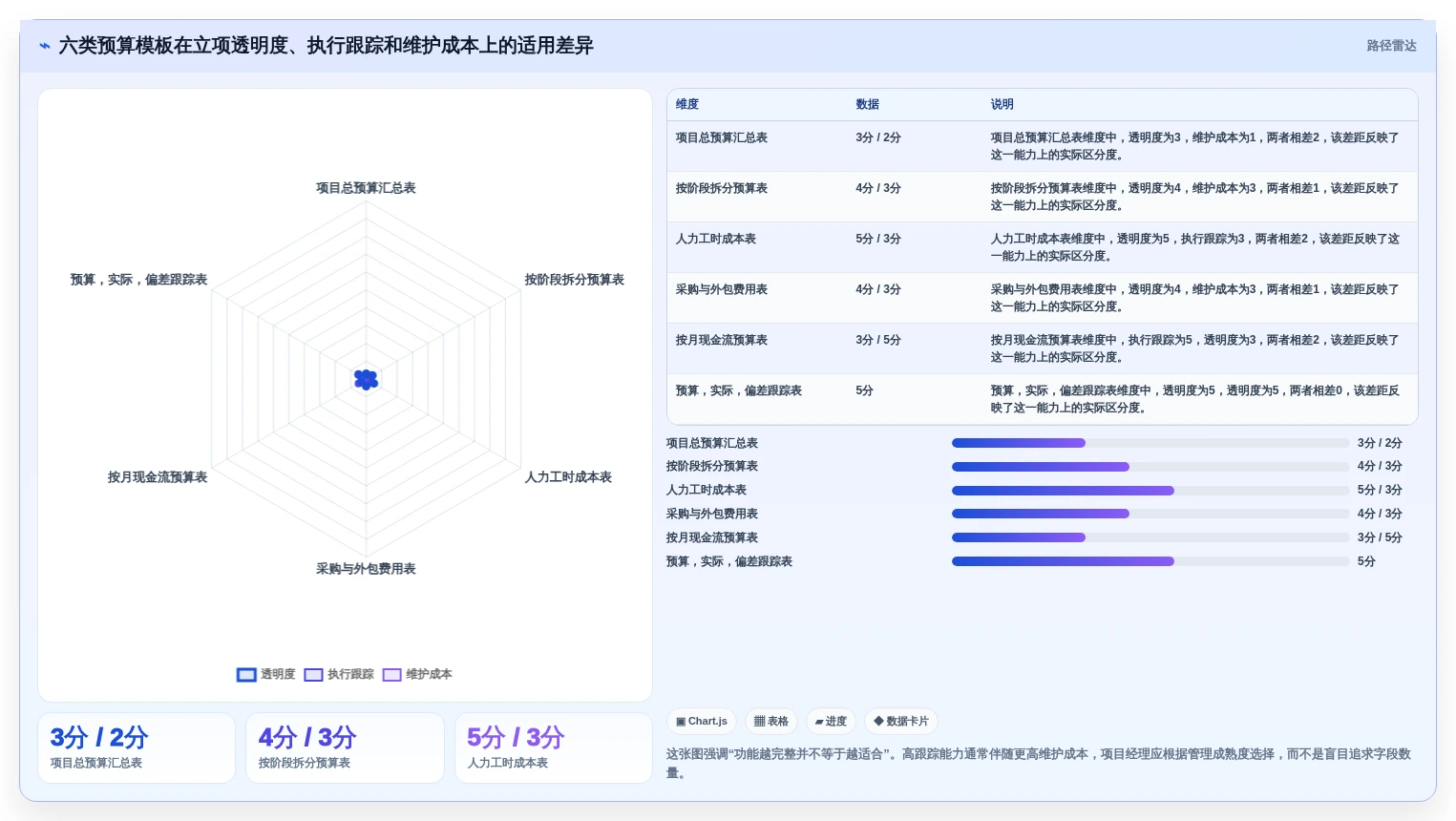
Task: Click the 人力工时成本表 progress bar
Action: (x=1150, y=491)
